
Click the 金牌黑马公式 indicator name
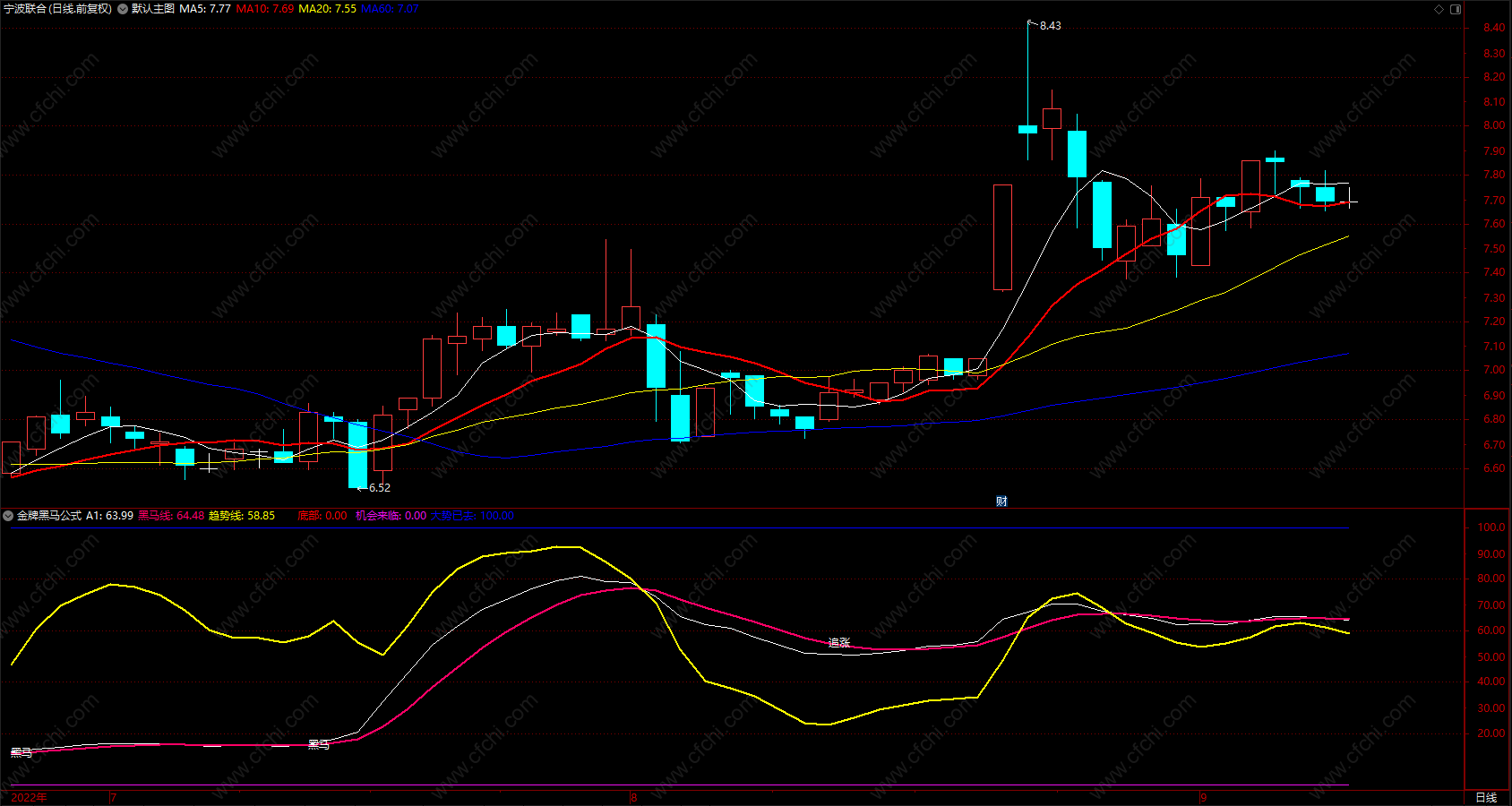(x=49, y=516)
